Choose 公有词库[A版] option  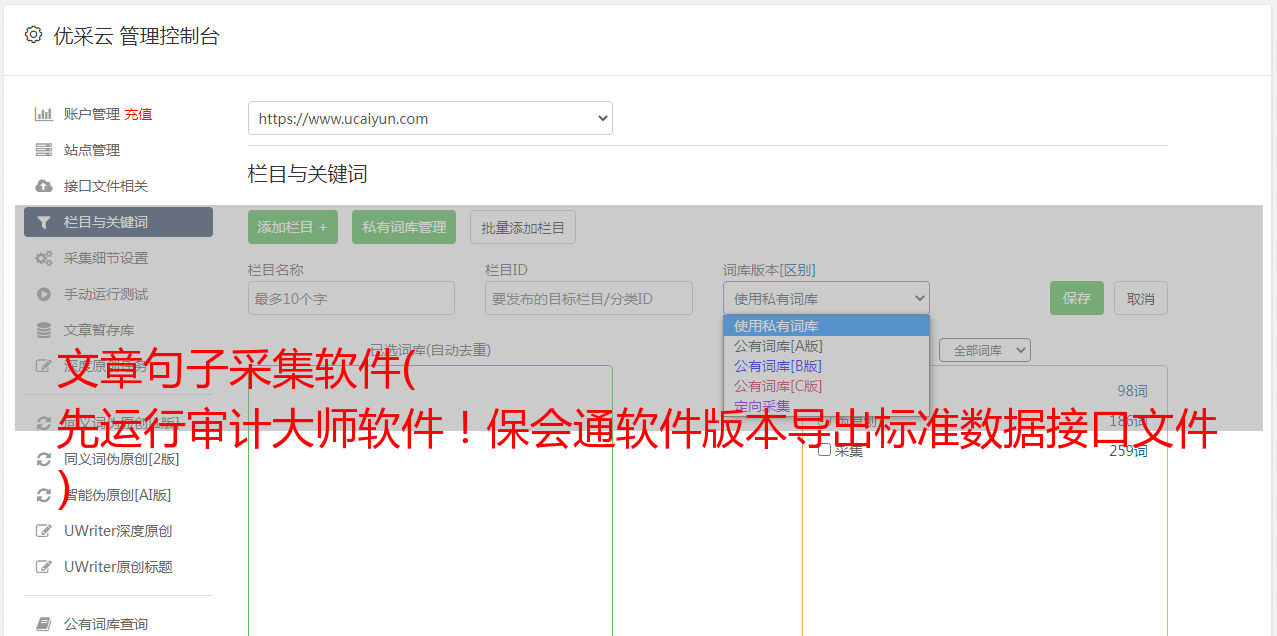pos(826,346)
